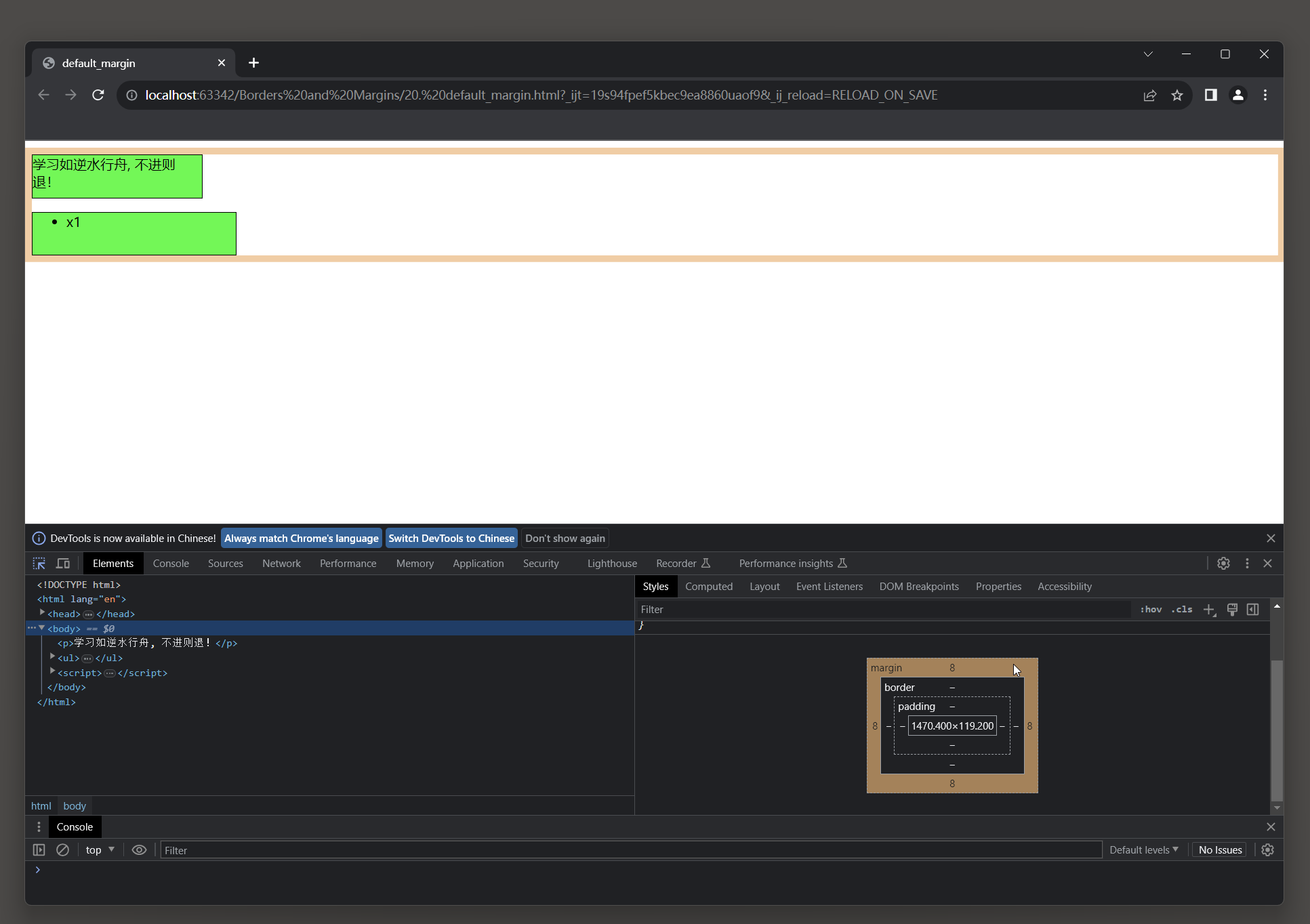Toggle the :hov element state panel

[1151, 610]
